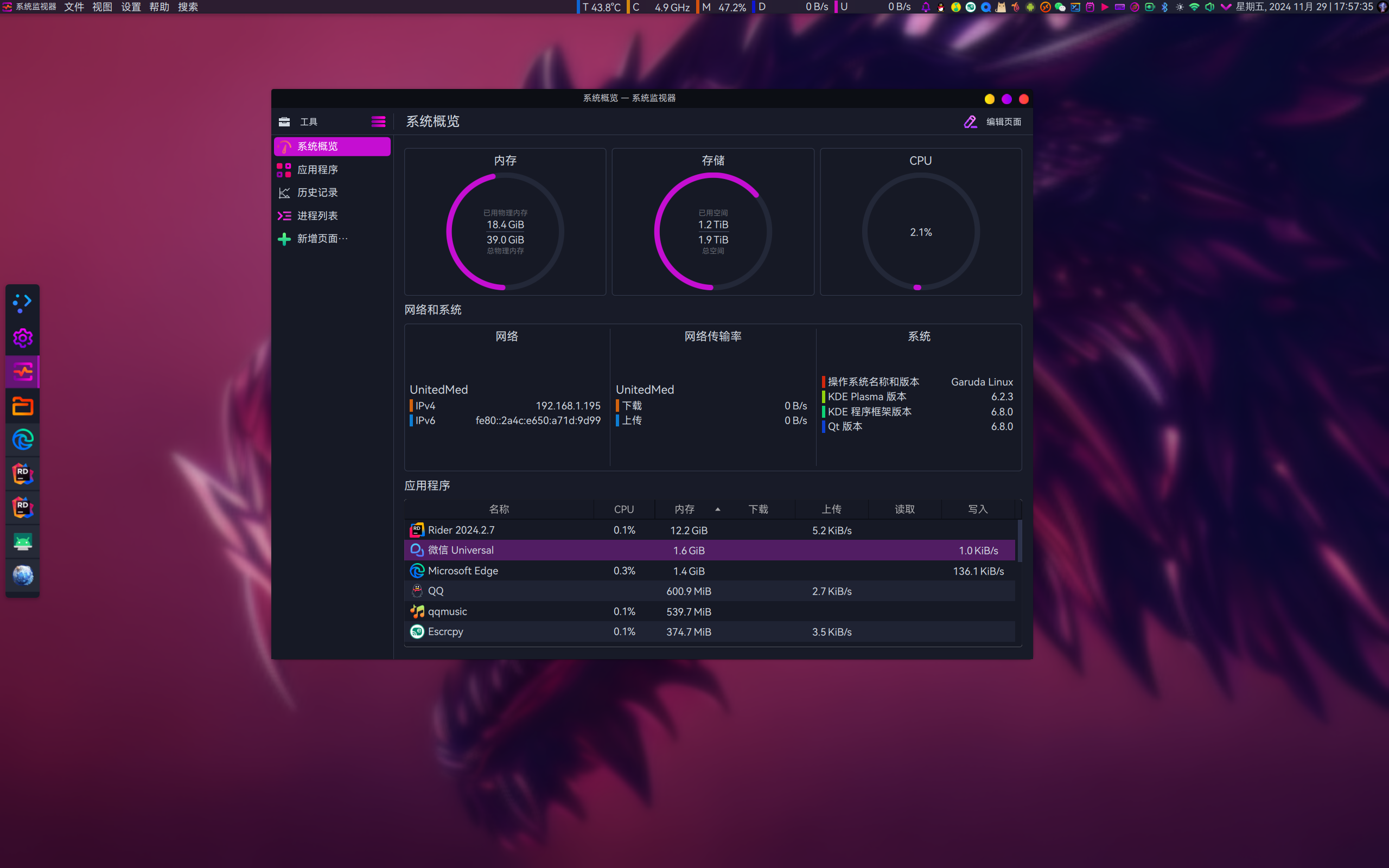Viewport: 1389px width, 868px height.
Task: Select the QQ application row
Action: point(710,591)
